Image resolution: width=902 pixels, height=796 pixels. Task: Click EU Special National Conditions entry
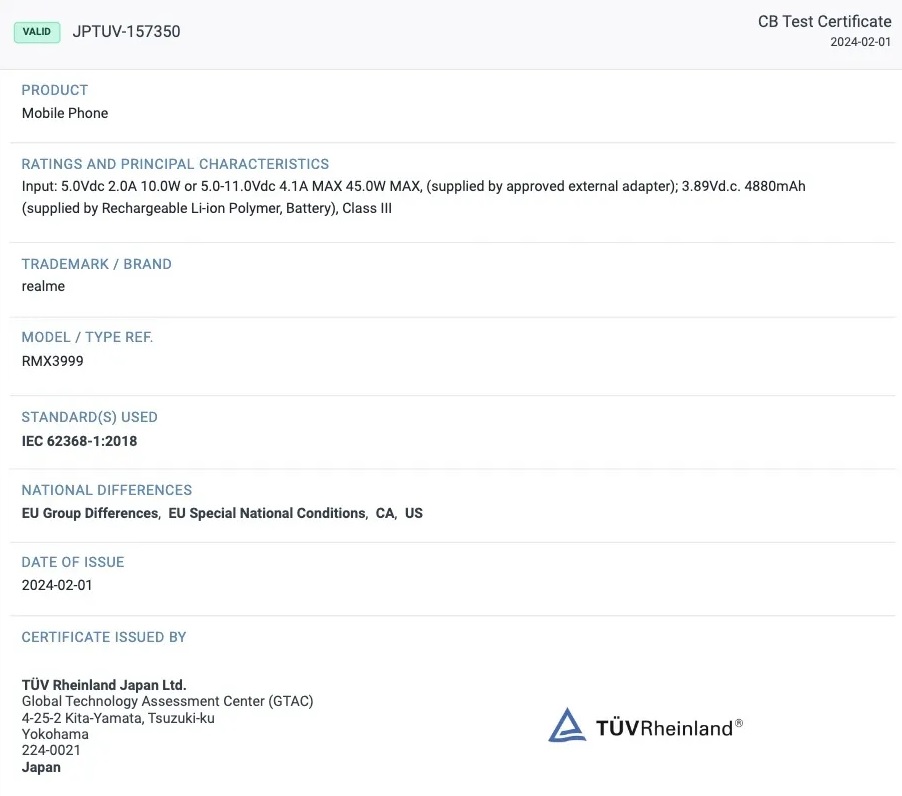267,513
